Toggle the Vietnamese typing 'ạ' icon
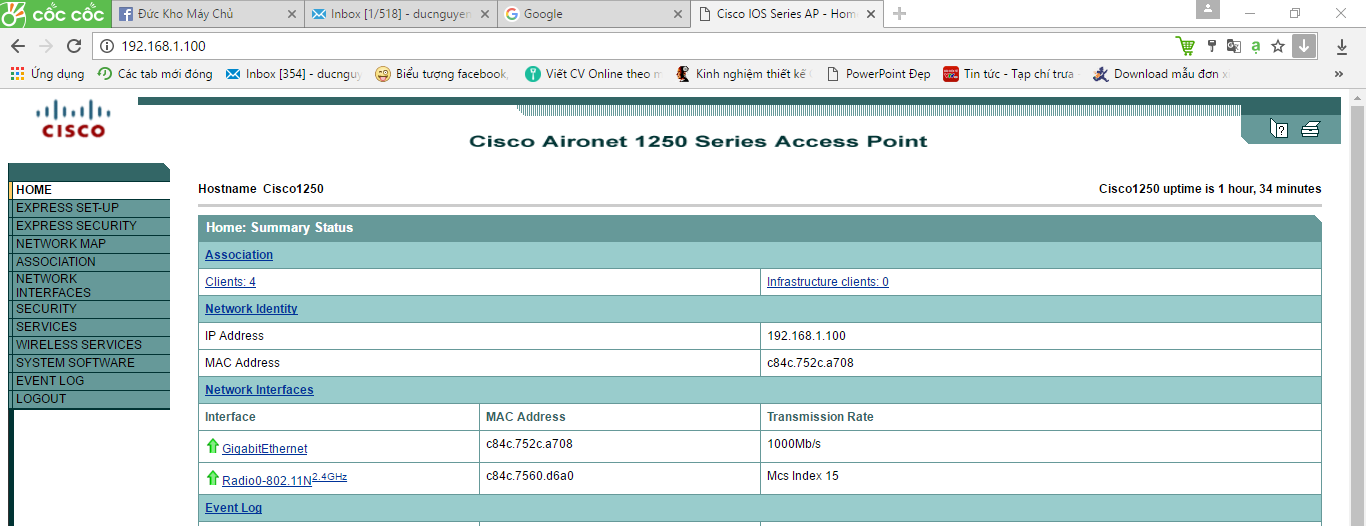Viewport: 1366px width, 526px height. tap(1255, 46)
